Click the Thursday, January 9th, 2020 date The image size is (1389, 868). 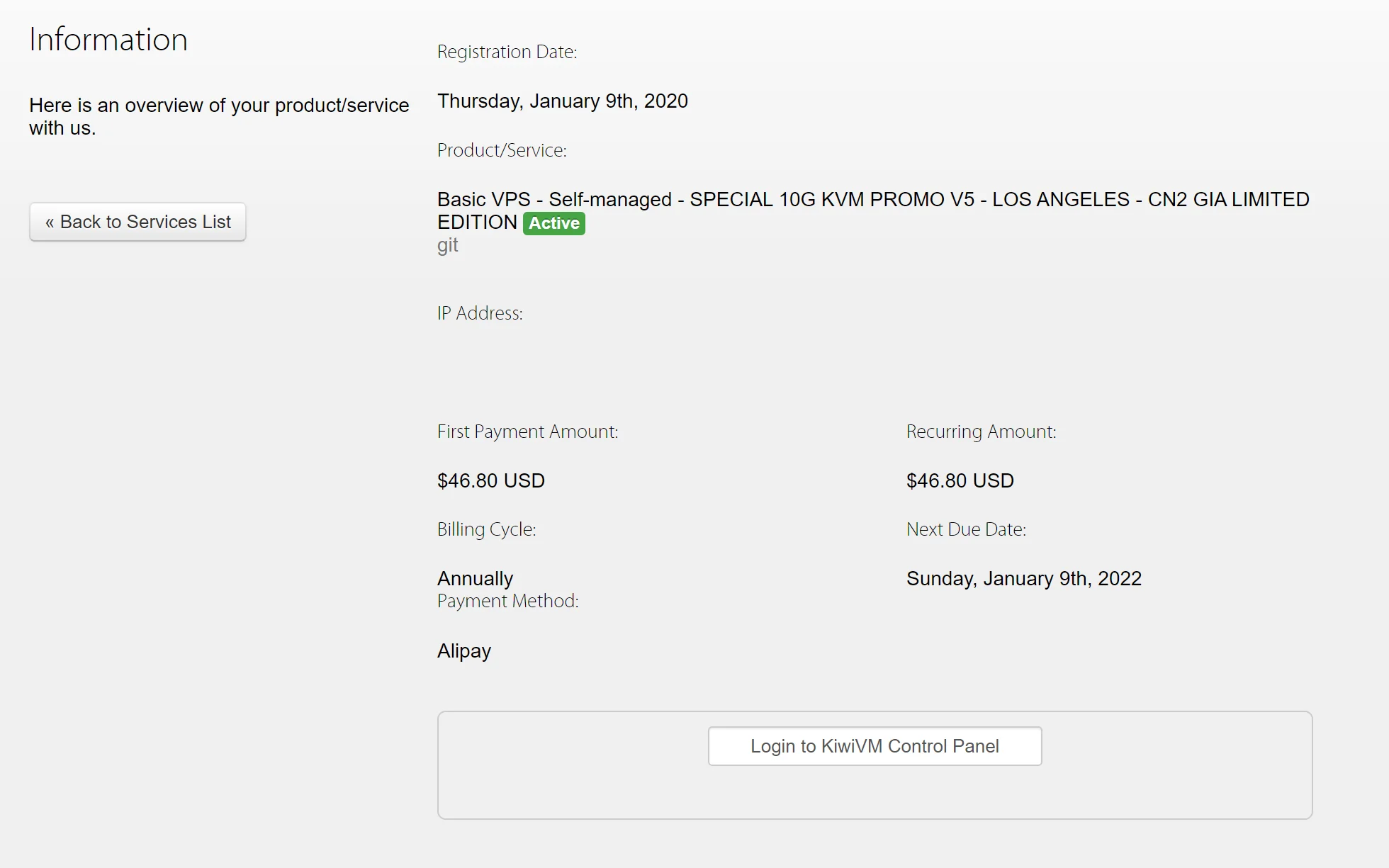[562, 101]
